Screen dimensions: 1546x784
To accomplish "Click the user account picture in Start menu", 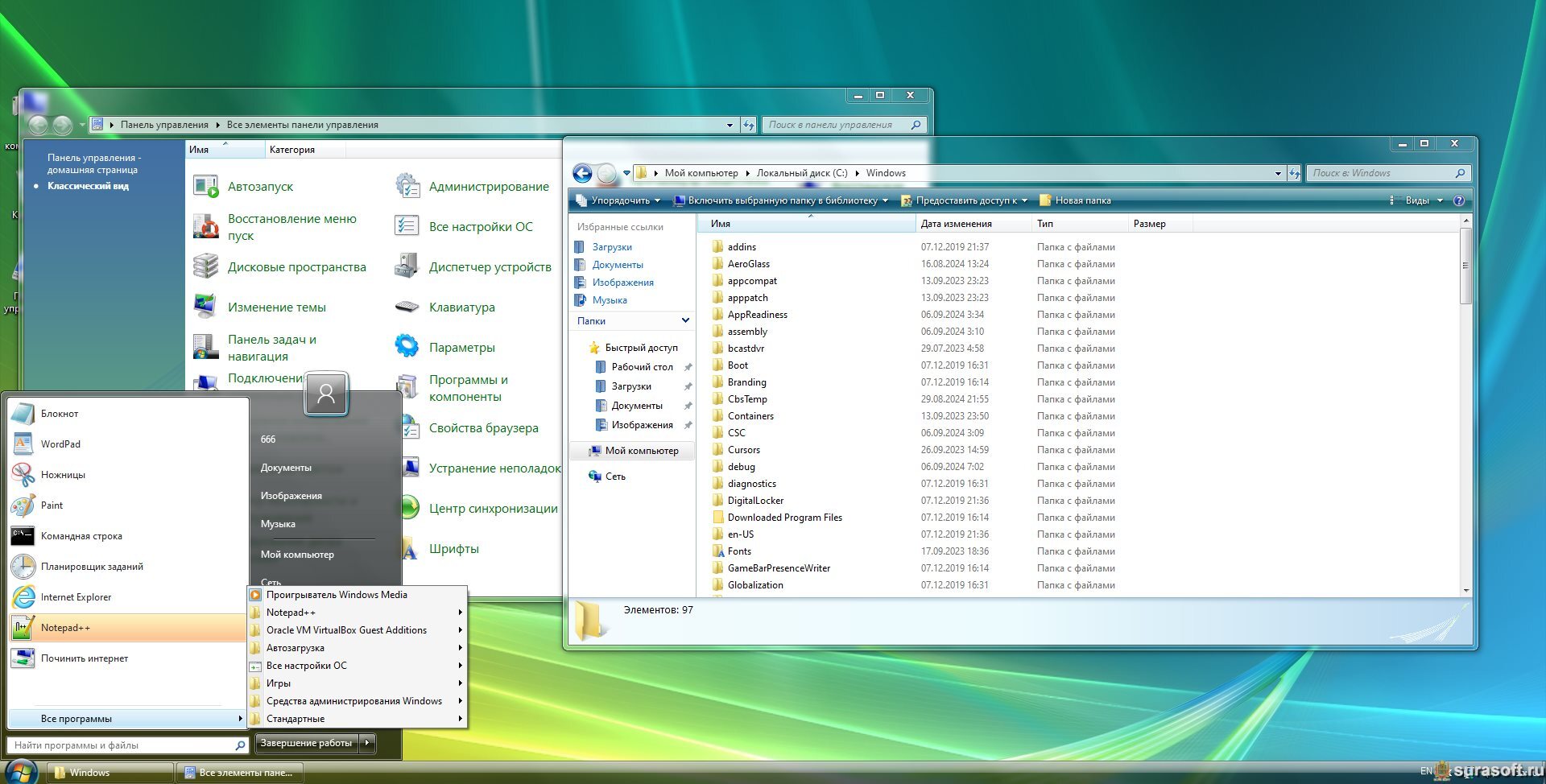I will [x=326, y=394].
